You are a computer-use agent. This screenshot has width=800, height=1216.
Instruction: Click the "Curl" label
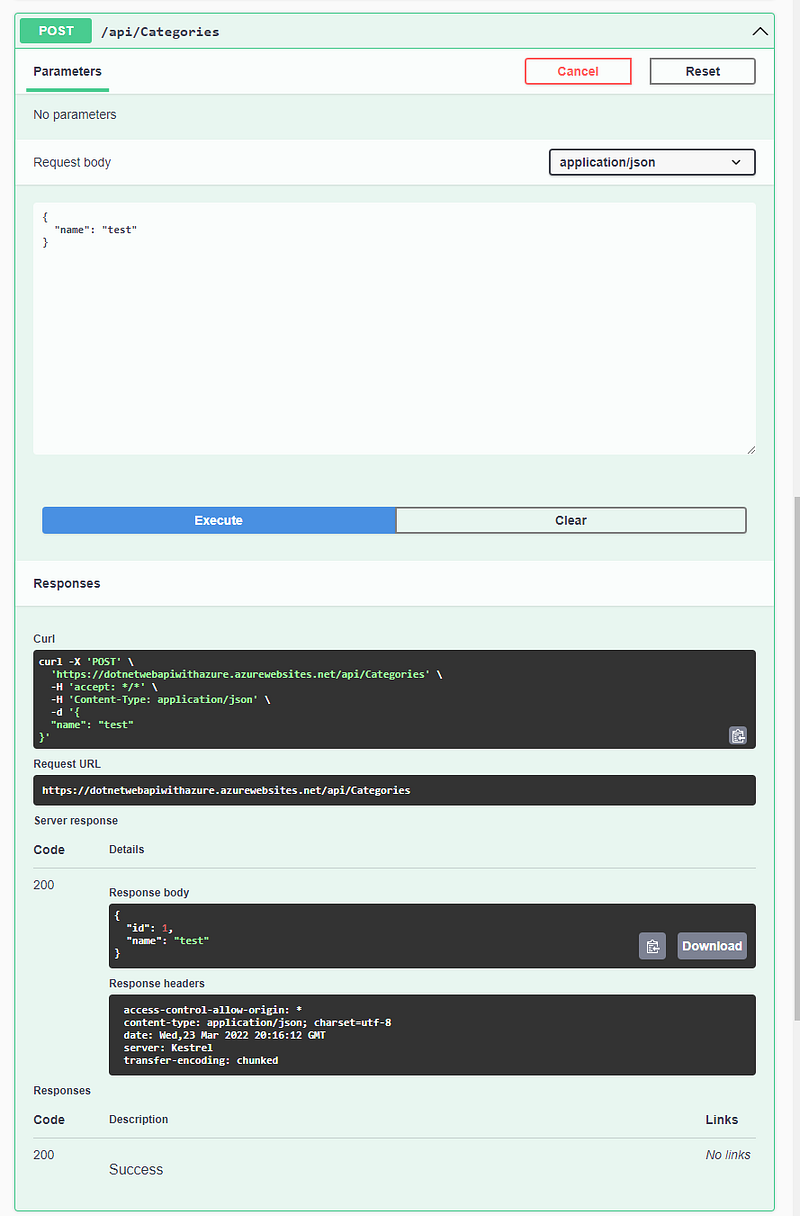coord(44,639)
